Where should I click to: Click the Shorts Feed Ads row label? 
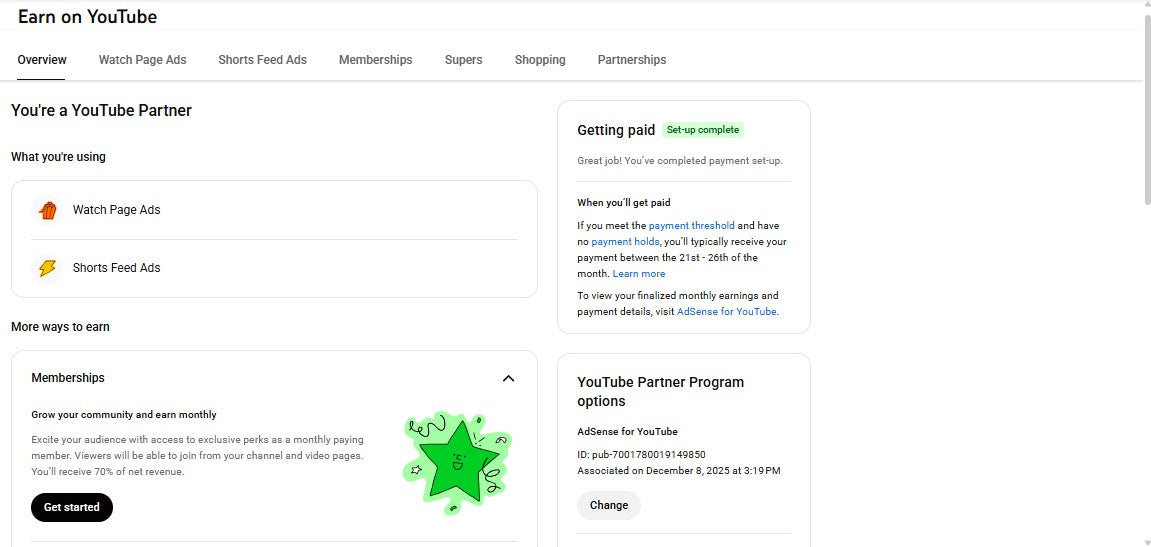(116, 268)
